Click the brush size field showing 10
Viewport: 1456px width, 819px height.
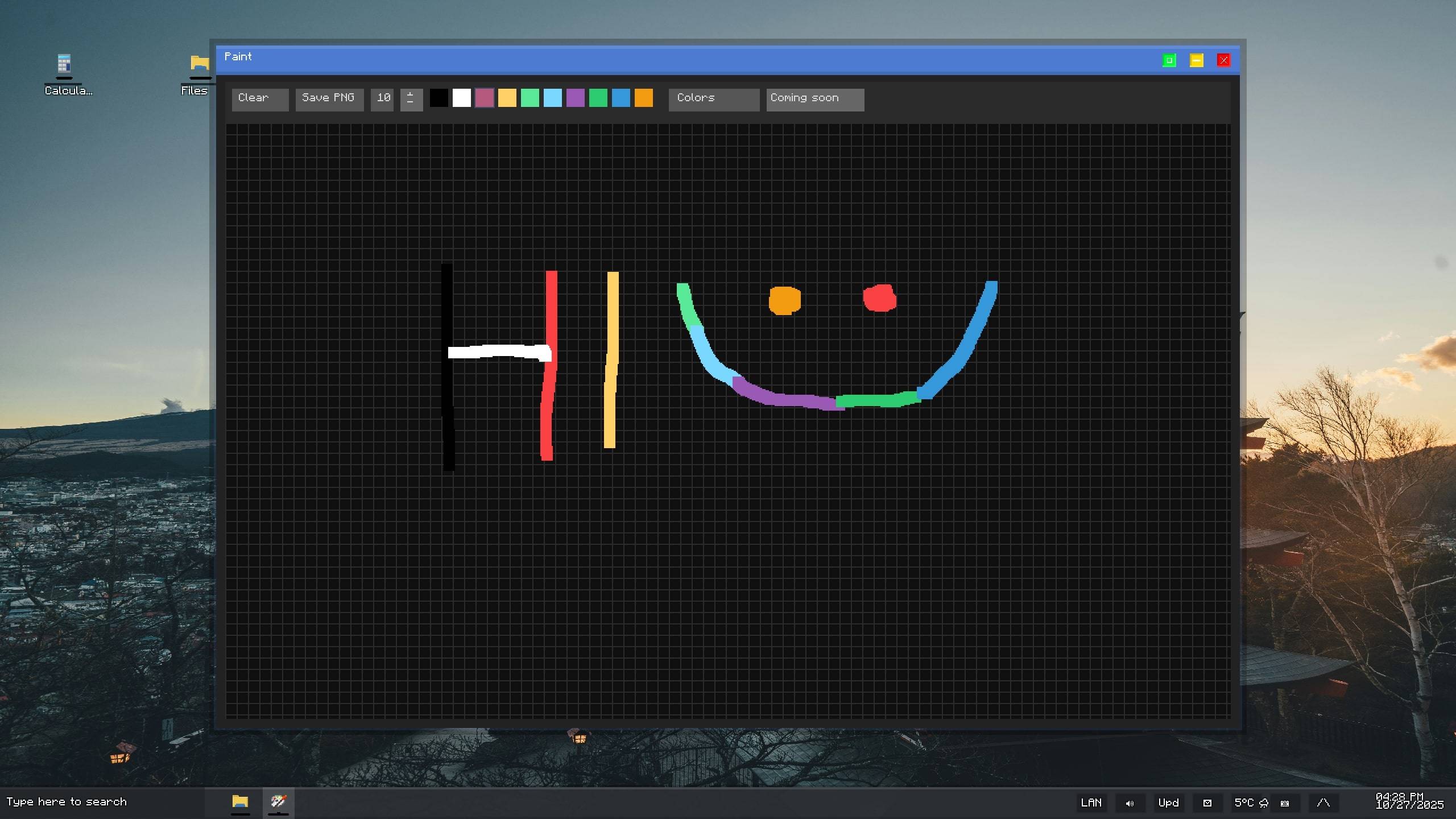click(382, 99)
